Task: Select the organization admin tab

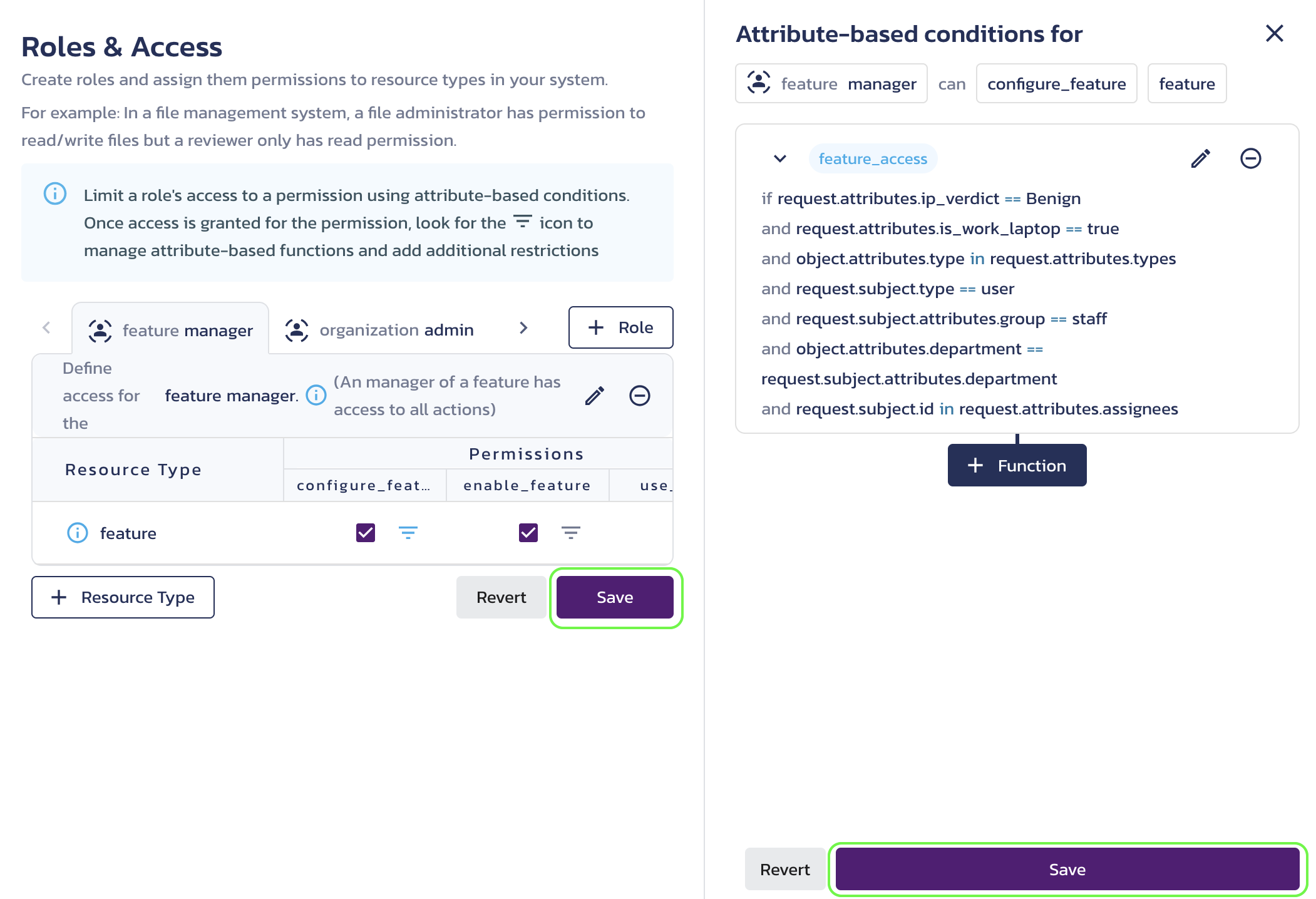Action: point(397,328)
